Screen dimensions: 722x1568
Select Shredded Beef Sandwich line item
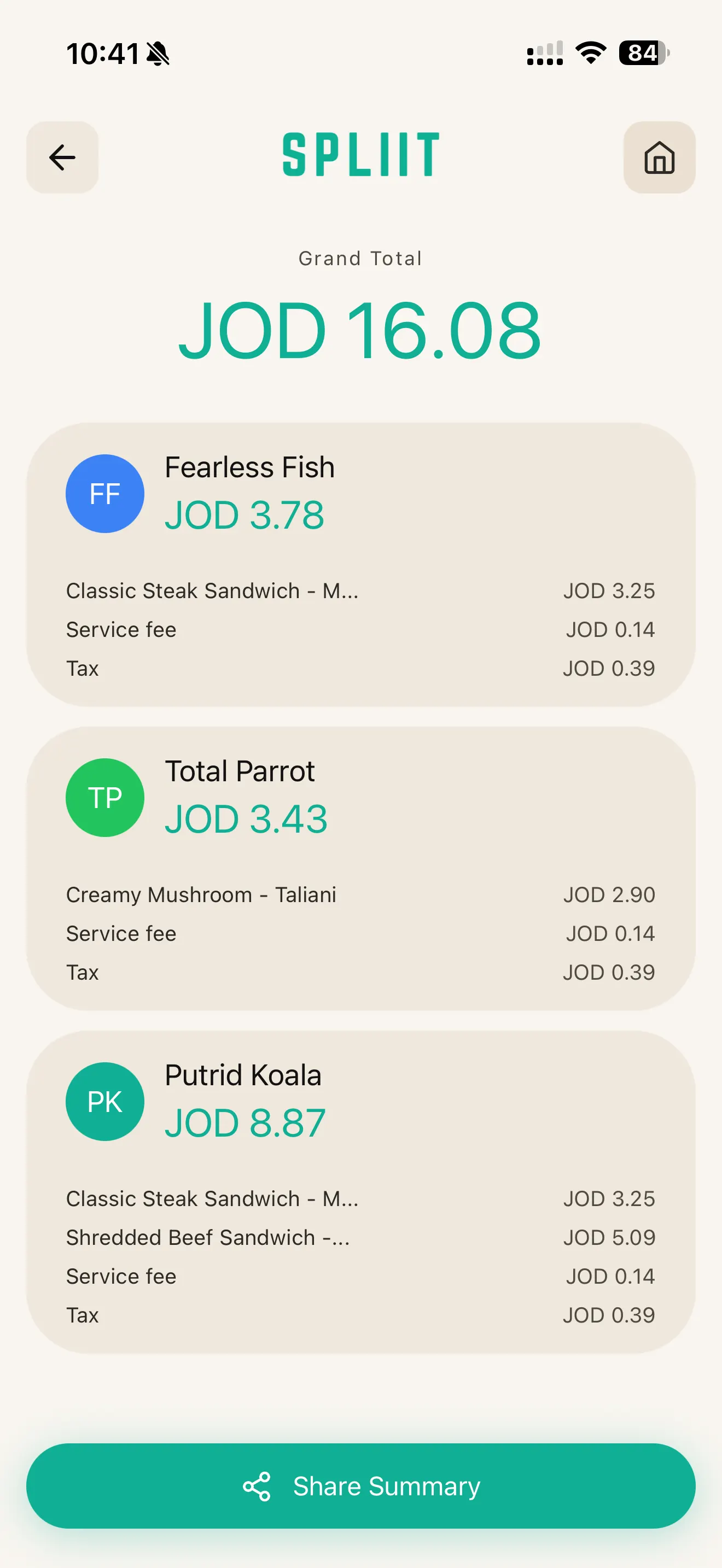pos(360,1237)
